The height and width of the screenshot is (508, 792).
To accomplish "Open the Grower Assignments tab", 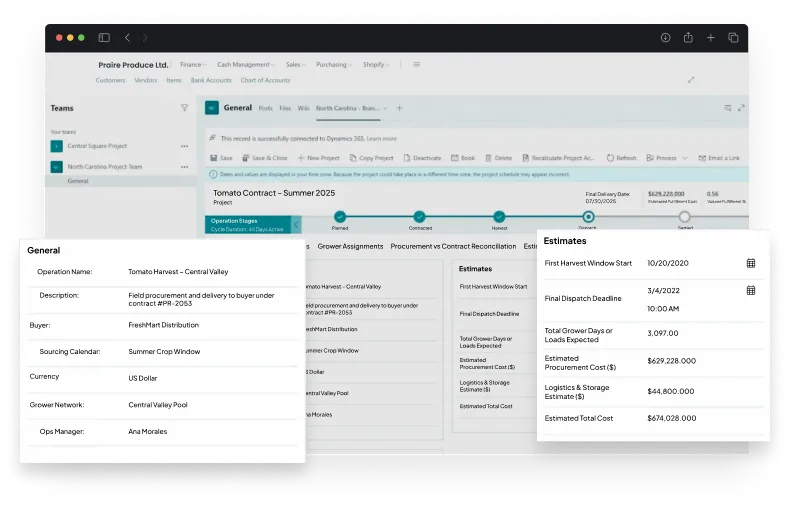I will click(350, 246).
